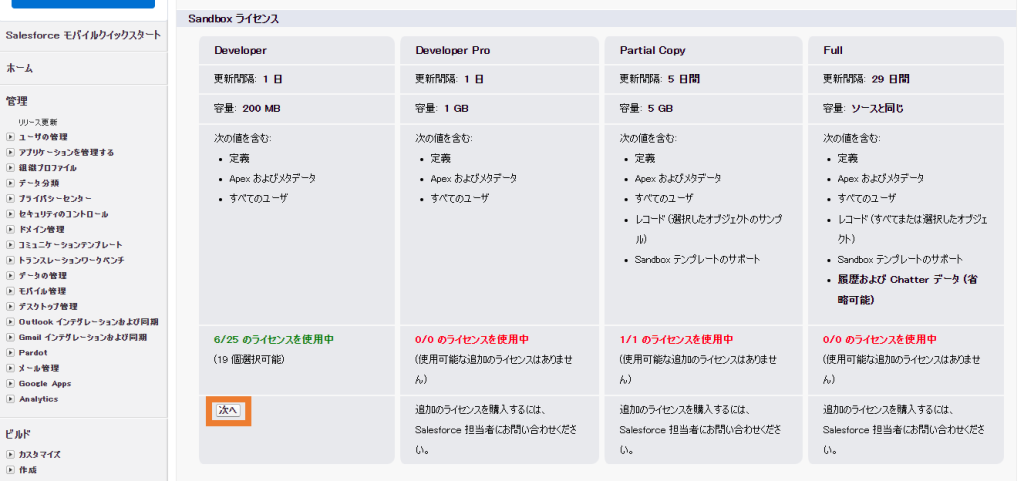Expand カスタマイズ under ビルド

(x=11, y=454)
